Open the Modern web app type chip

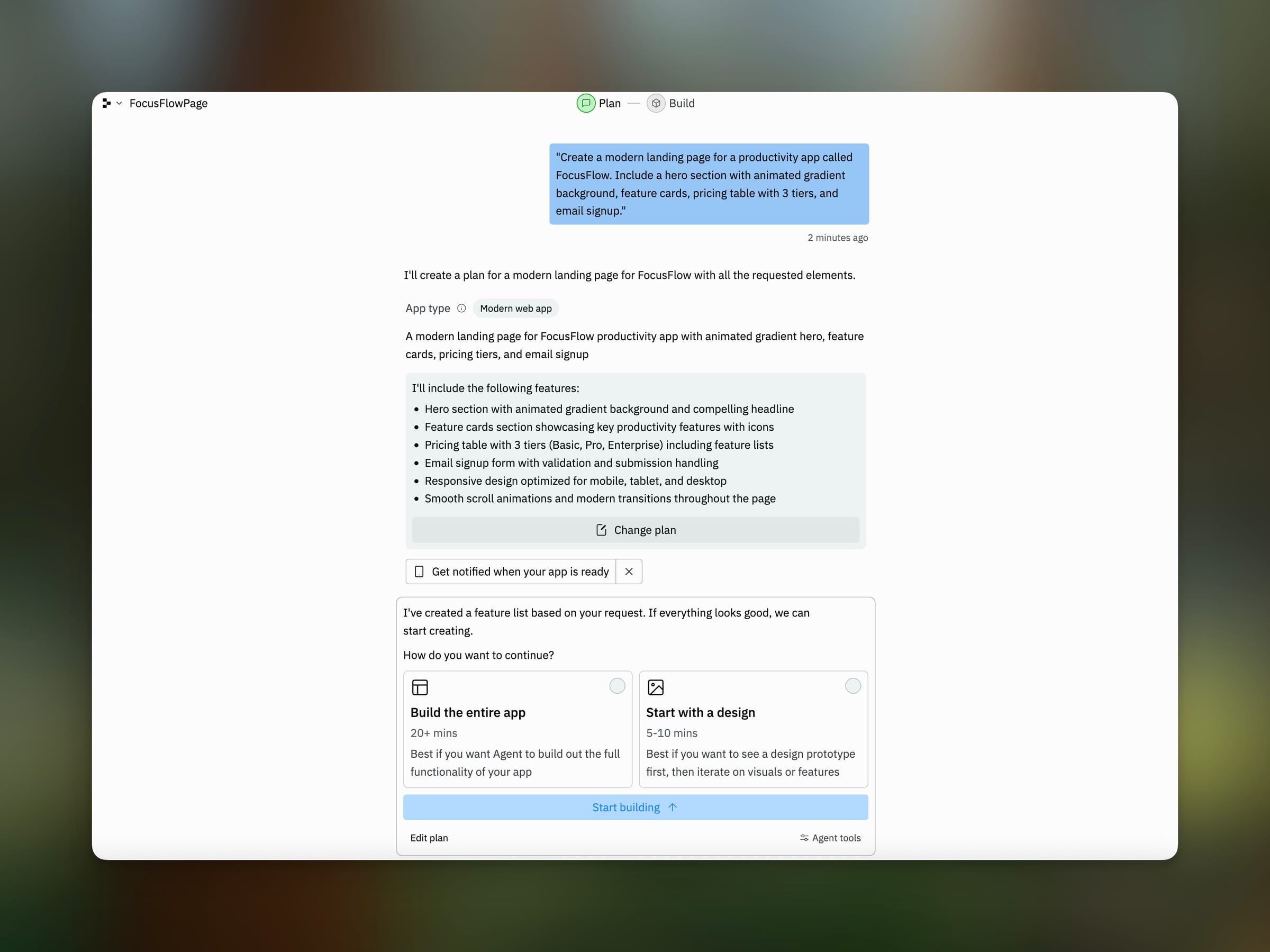click(515, 309)
